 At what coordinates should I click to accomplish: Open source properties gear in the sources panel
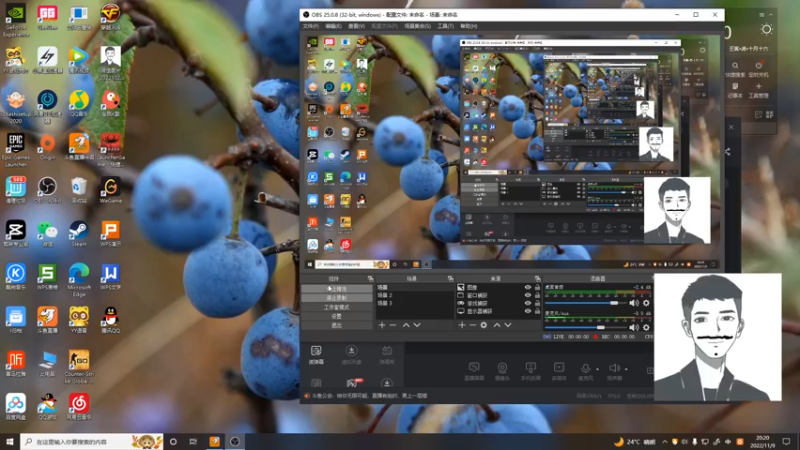click(484, 325)
